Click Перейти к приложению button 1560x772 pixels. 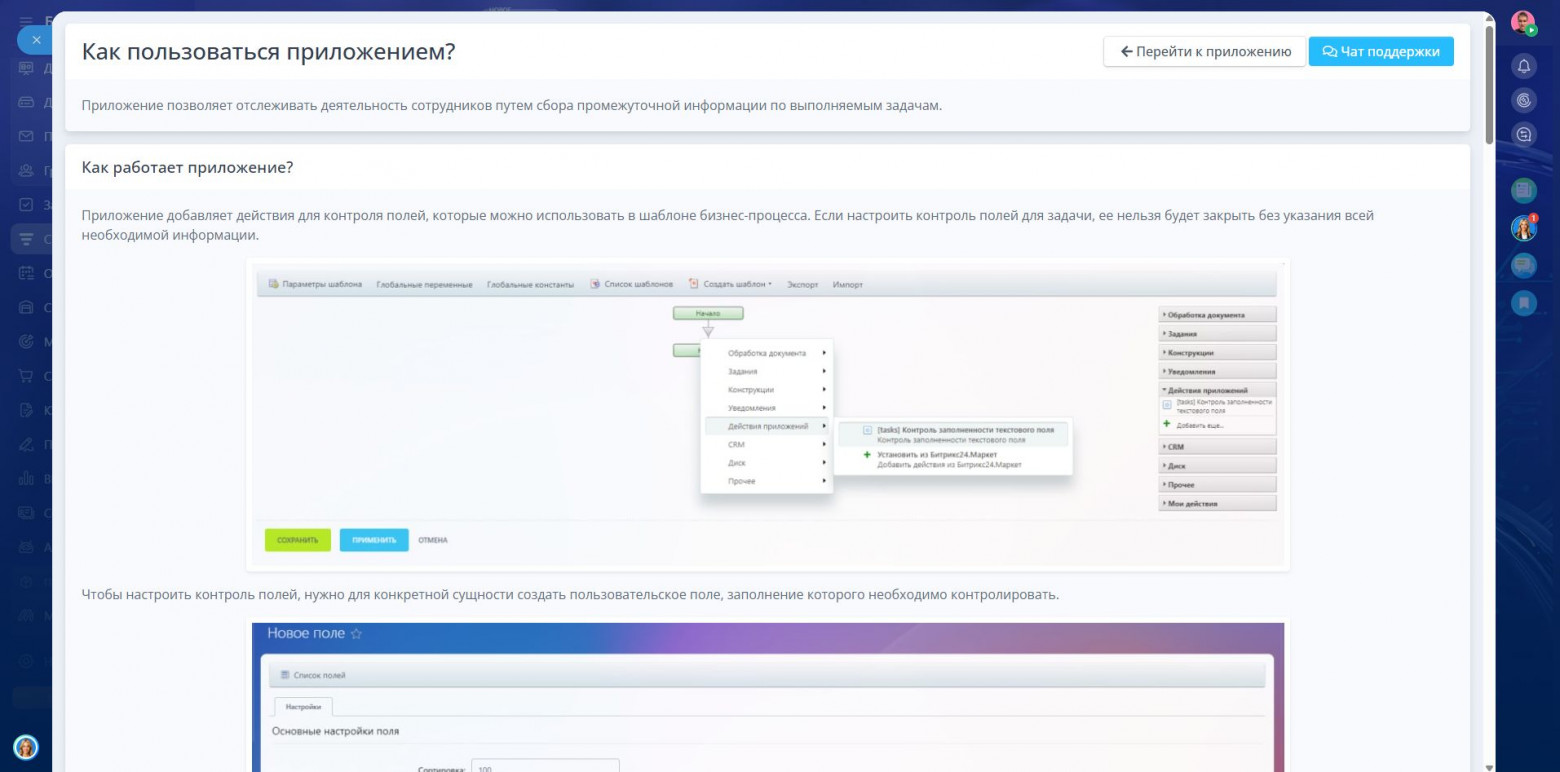tap(1205, 51)
